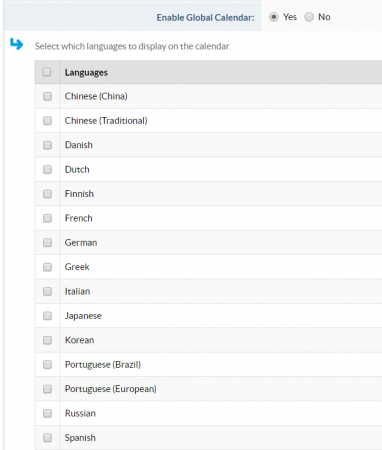Viewport: 382px width, 450px height.
Task: Select Yes for Enable Global Calendar
Action: [x=274, y=17]
